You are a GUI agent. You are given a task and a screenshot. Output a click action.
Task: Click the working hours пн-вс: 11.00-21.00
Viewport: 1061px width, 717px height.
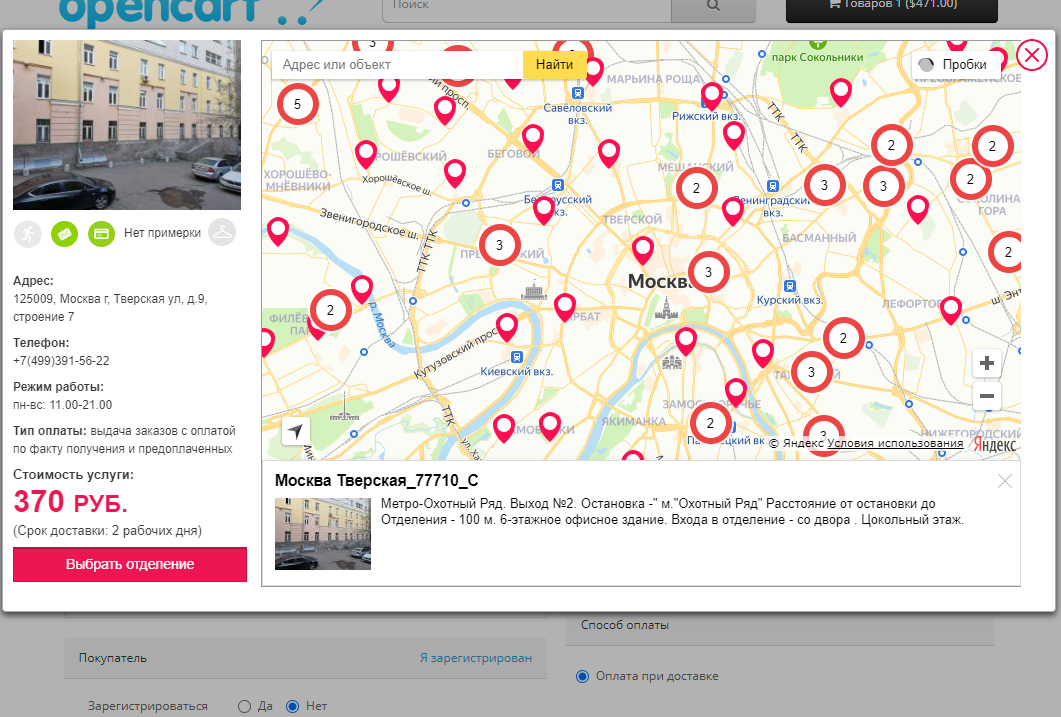click(x=62, y=405)
